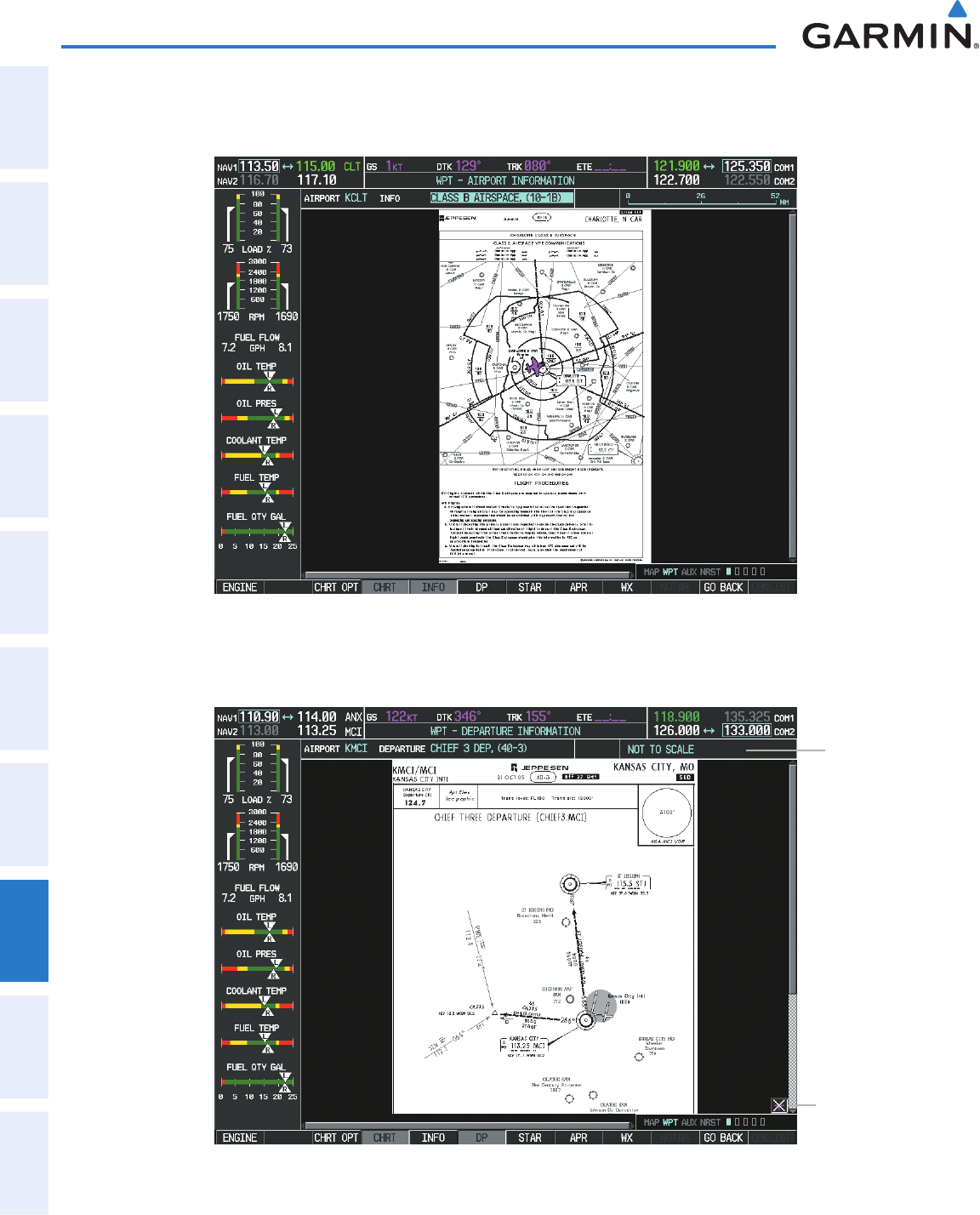Select ENGINE softkey on the KCLT display
This screenshot has height=1215, width=980.
(240, 587)
